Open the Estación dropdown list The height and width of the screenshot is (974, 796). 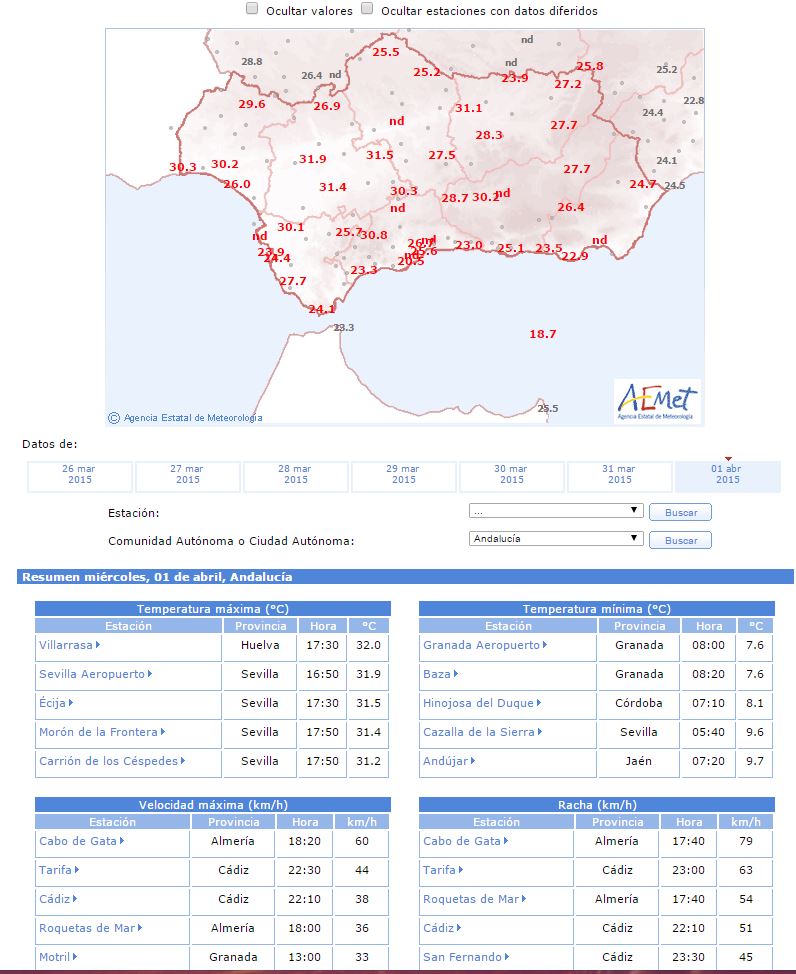click(556, 511)
